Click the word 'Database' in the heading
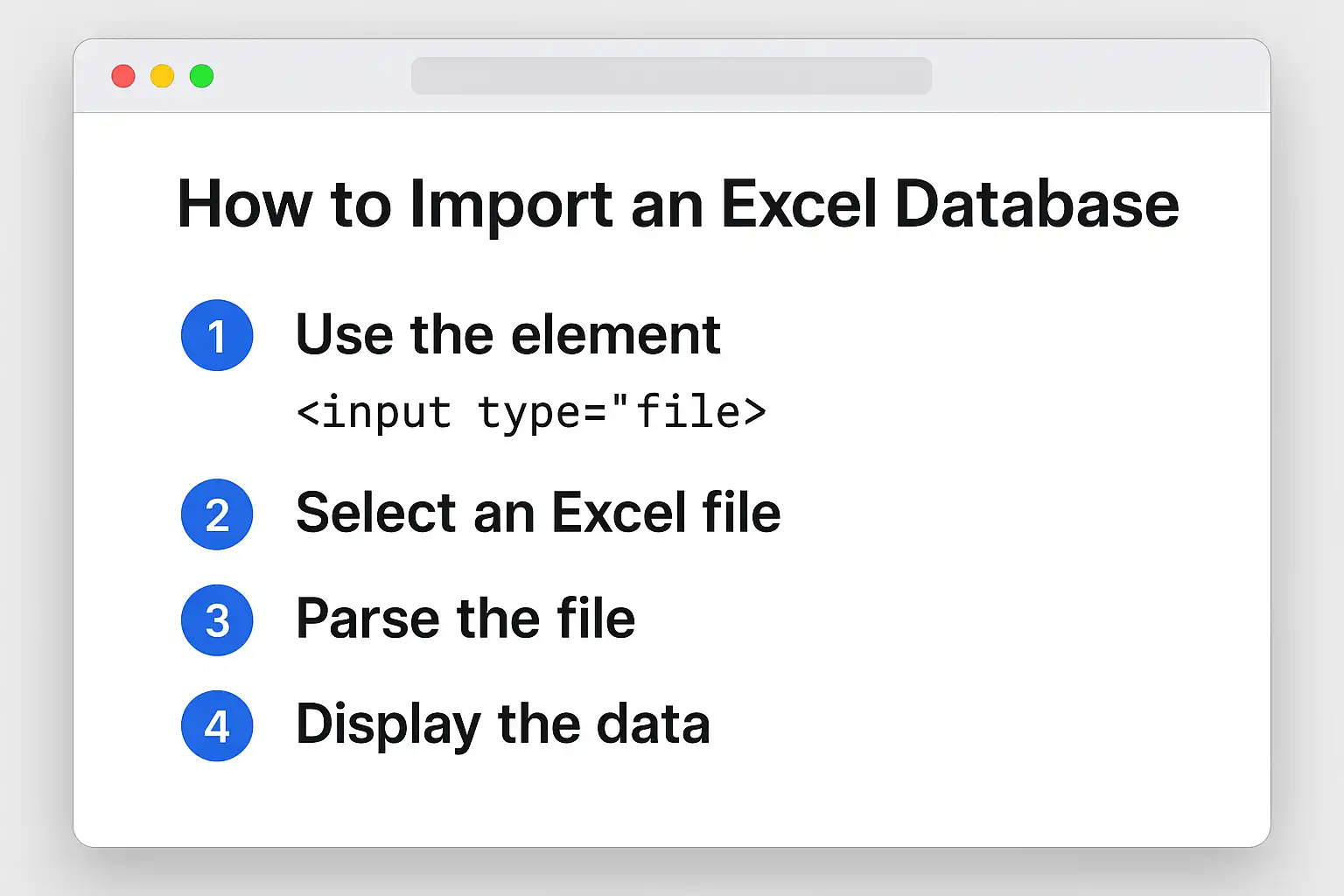This screenshot has width=1344, height=896. [x=1037, y=204]
